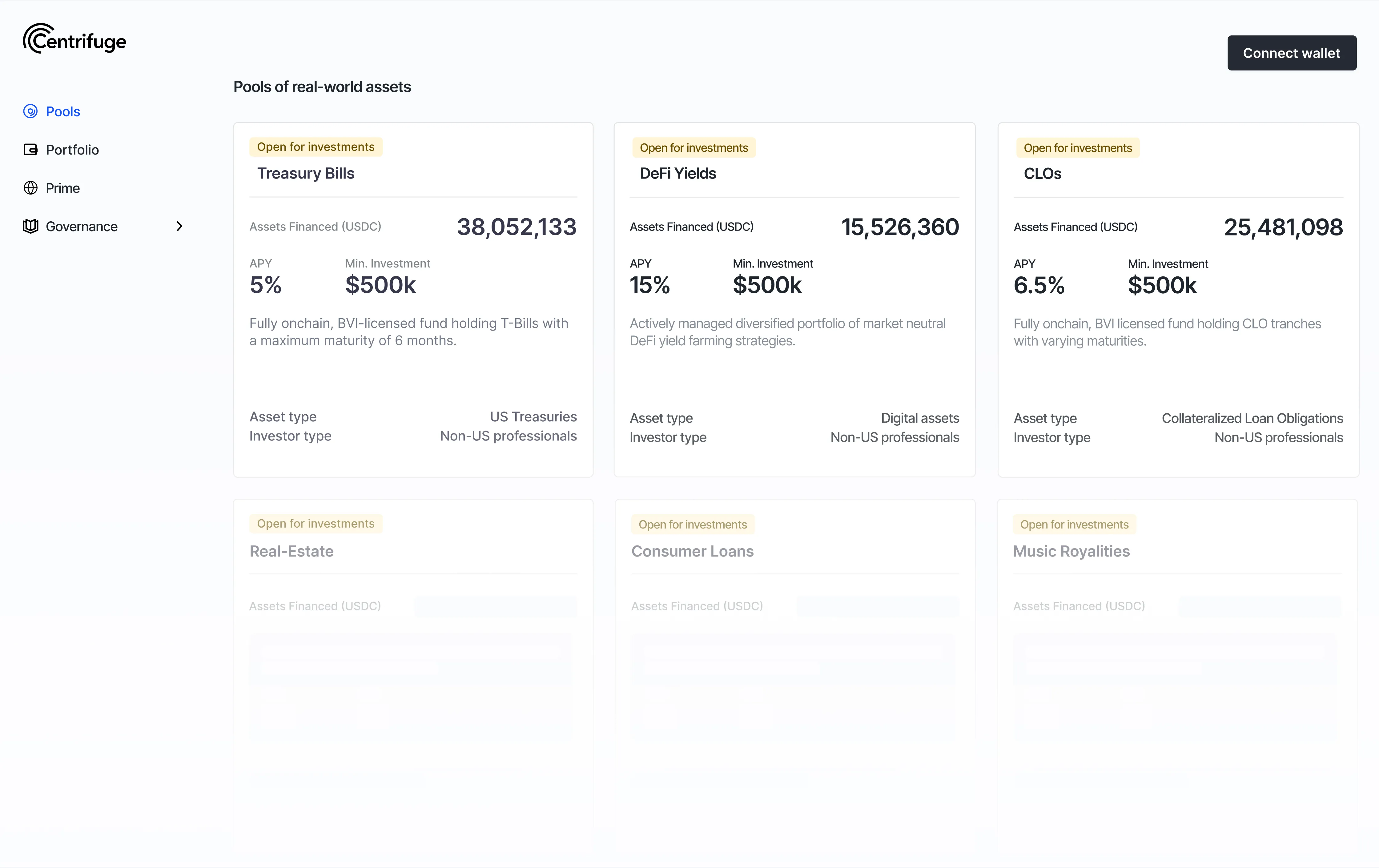This screenshot has height=868, width=1379.
Task: Click the Prime globe icon
Action: tap(30, 188)
